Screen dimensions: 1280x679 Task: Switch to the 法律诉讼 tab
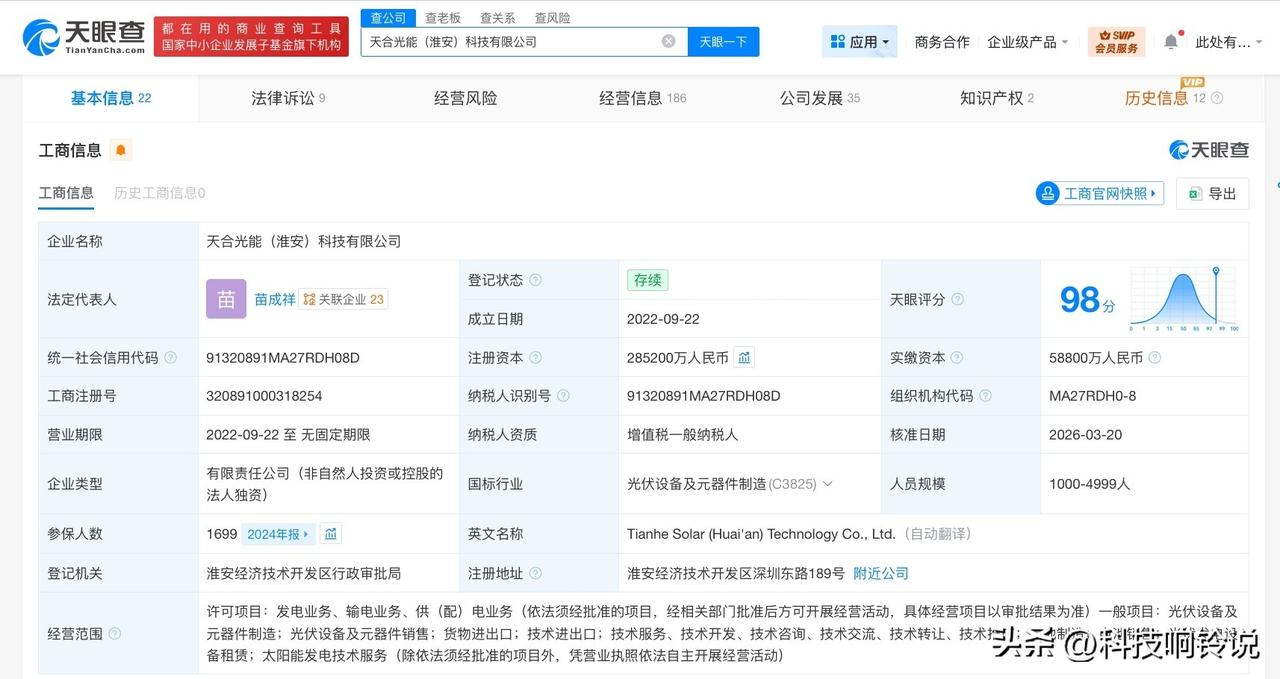(283, 98)
